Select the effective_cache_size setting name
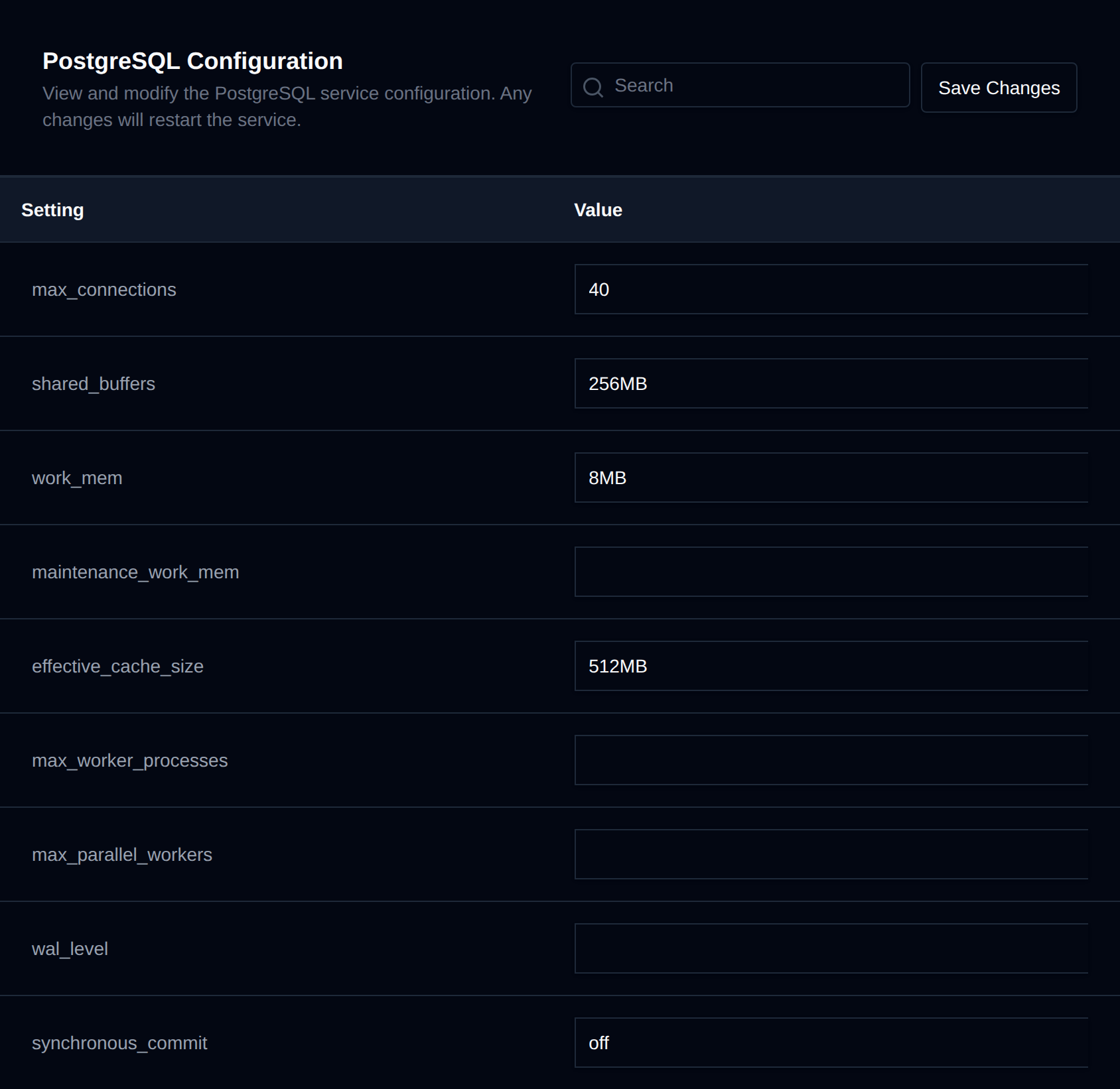This screenshot has height=1089, width=1120. point(117,667)
